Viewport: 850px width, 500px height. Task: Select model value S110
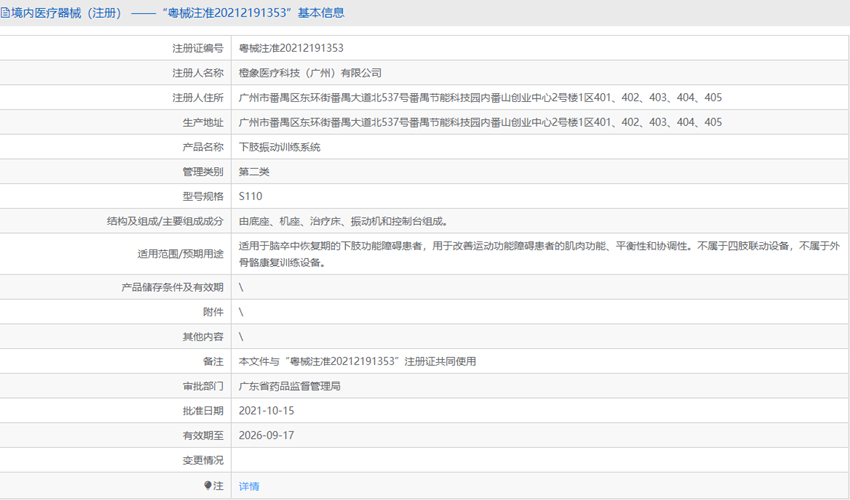pyautogui.click(x=250, y=196)
